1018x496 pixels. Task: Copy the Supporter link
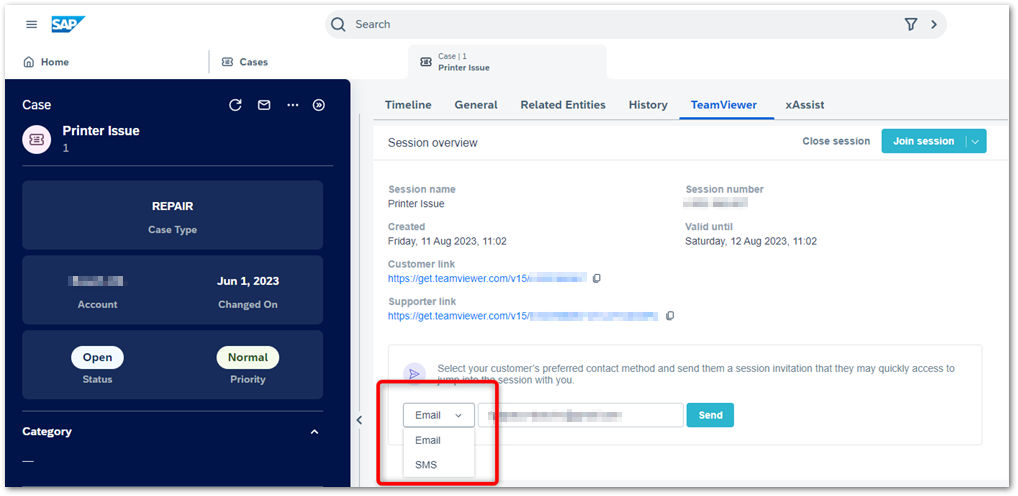670,316
